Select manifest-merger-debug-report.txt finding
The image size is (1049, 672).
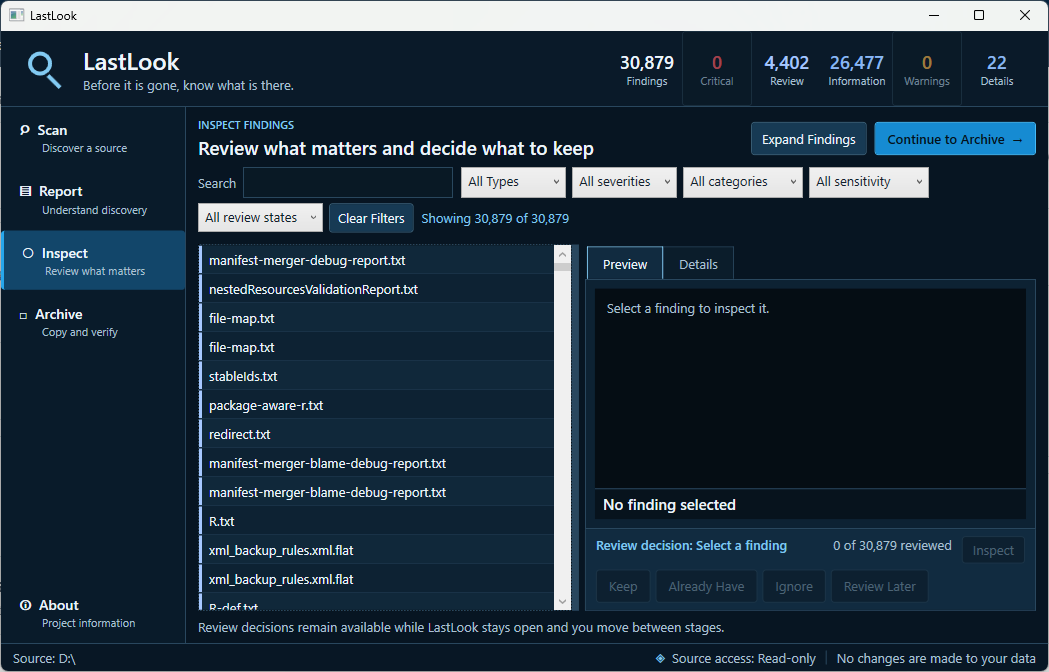(x=377, y=260)
